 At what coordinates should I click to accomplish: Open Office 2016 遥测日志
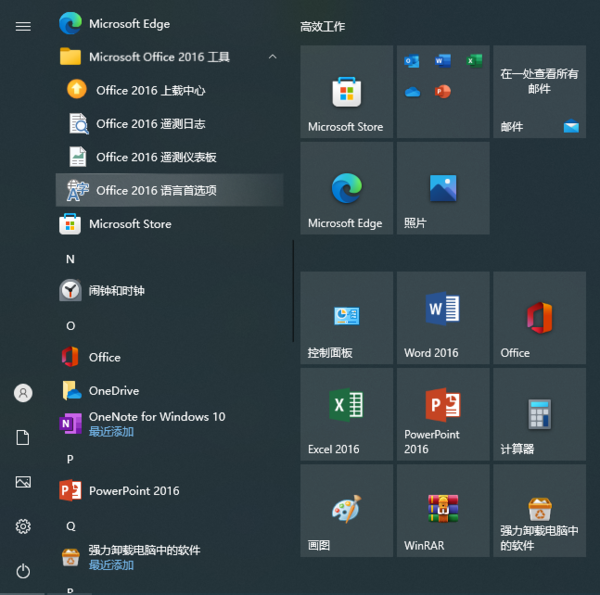point(170,124)
